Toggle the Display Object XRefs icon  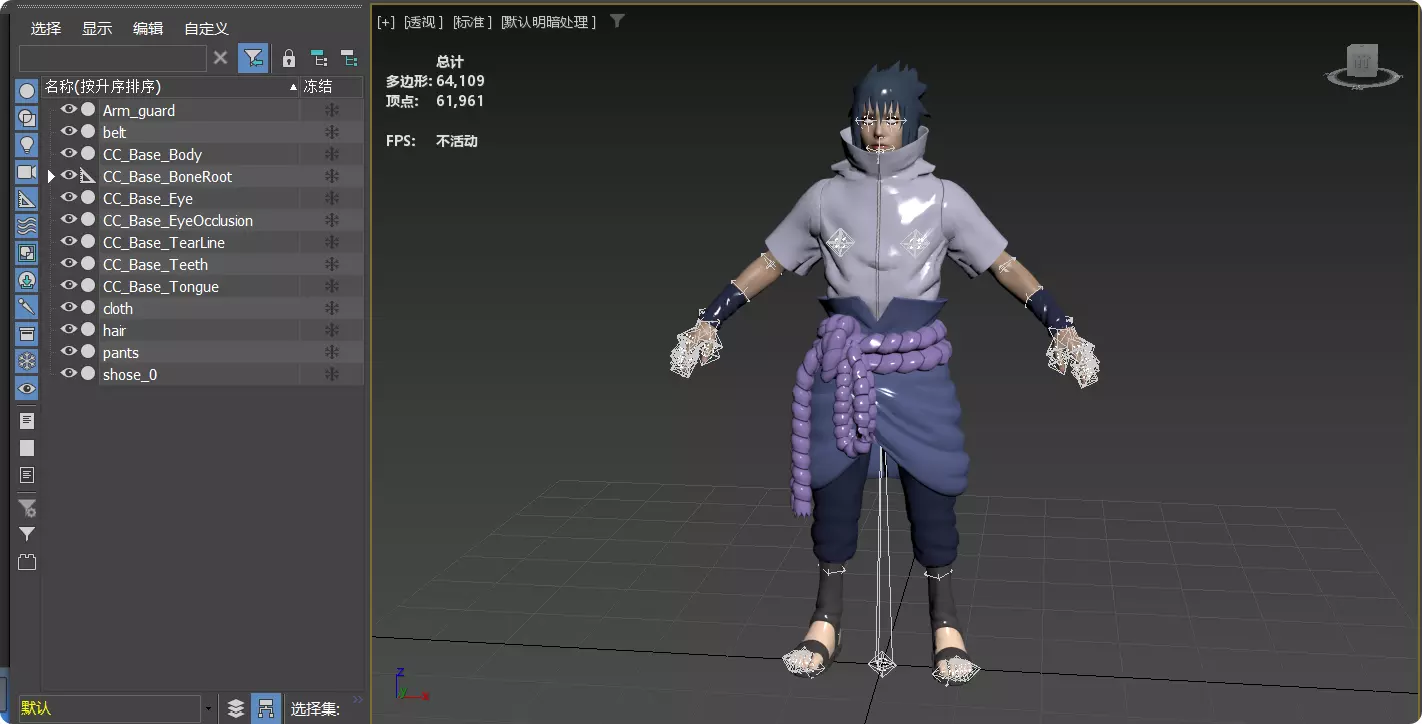(x=27, y=280)
